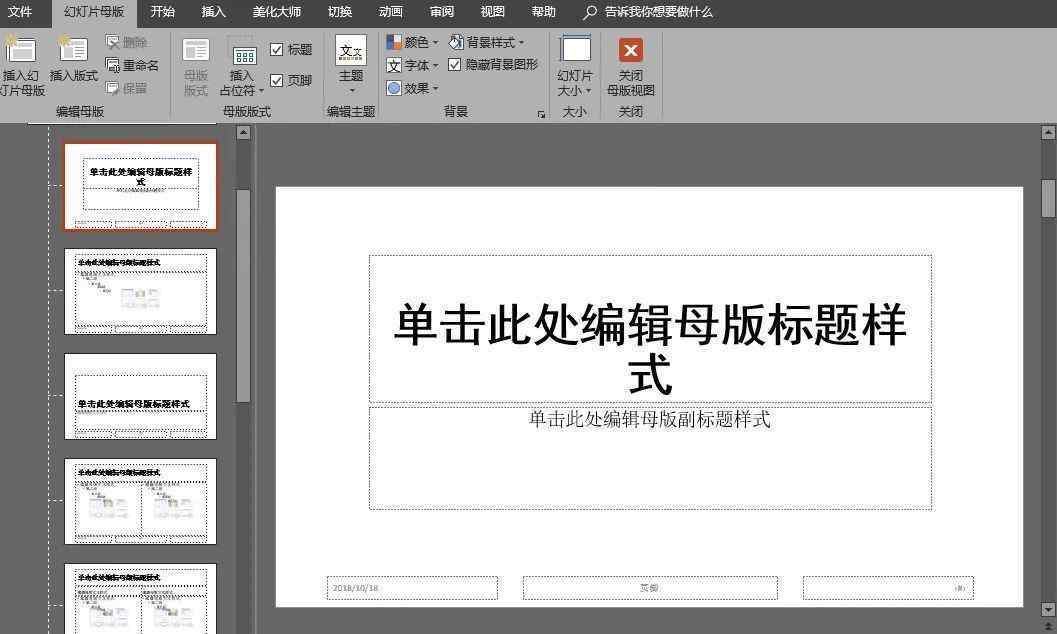Open the 美化大师 tab
The height and width of the screenshot is (634, 1057).
click(x=276, y=12)
